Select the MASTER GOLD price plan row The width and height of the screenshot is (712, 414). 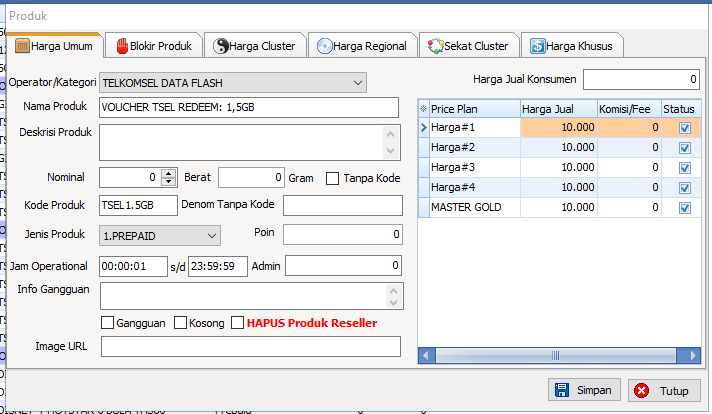(559, 207)
